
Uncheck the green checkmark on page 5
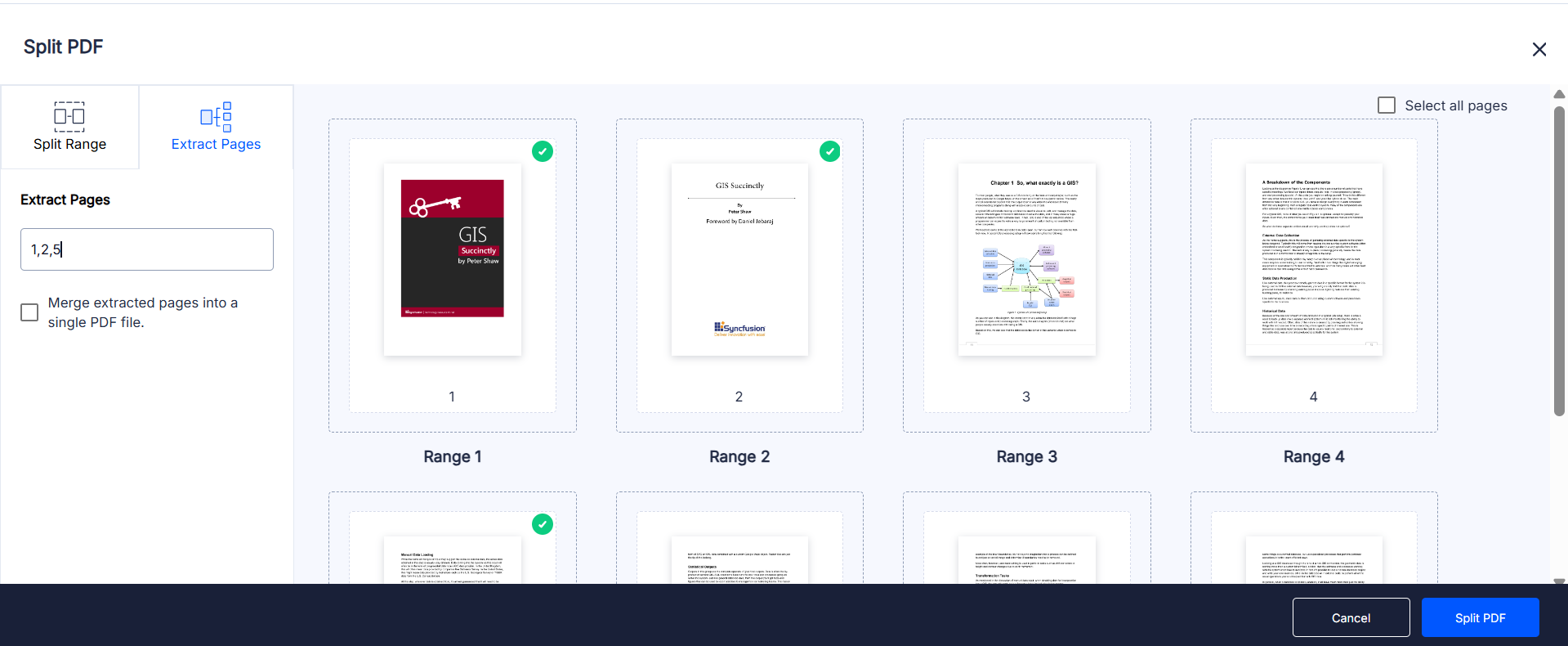point(543,524)
